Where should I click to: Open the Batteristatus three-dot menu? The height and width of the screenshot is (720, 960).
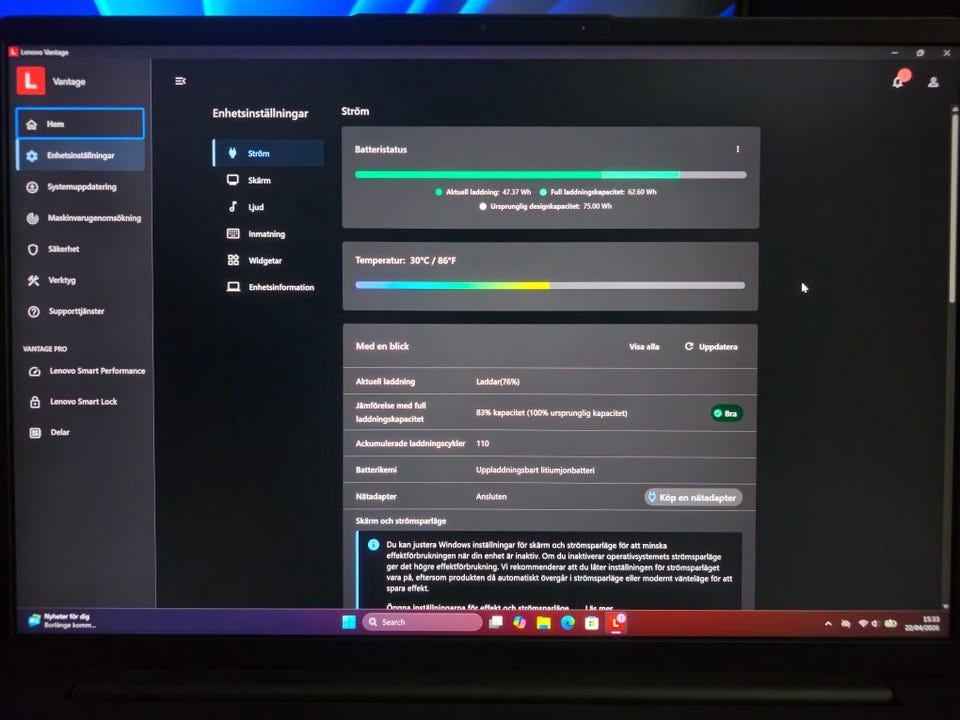(x=738, y=149)
